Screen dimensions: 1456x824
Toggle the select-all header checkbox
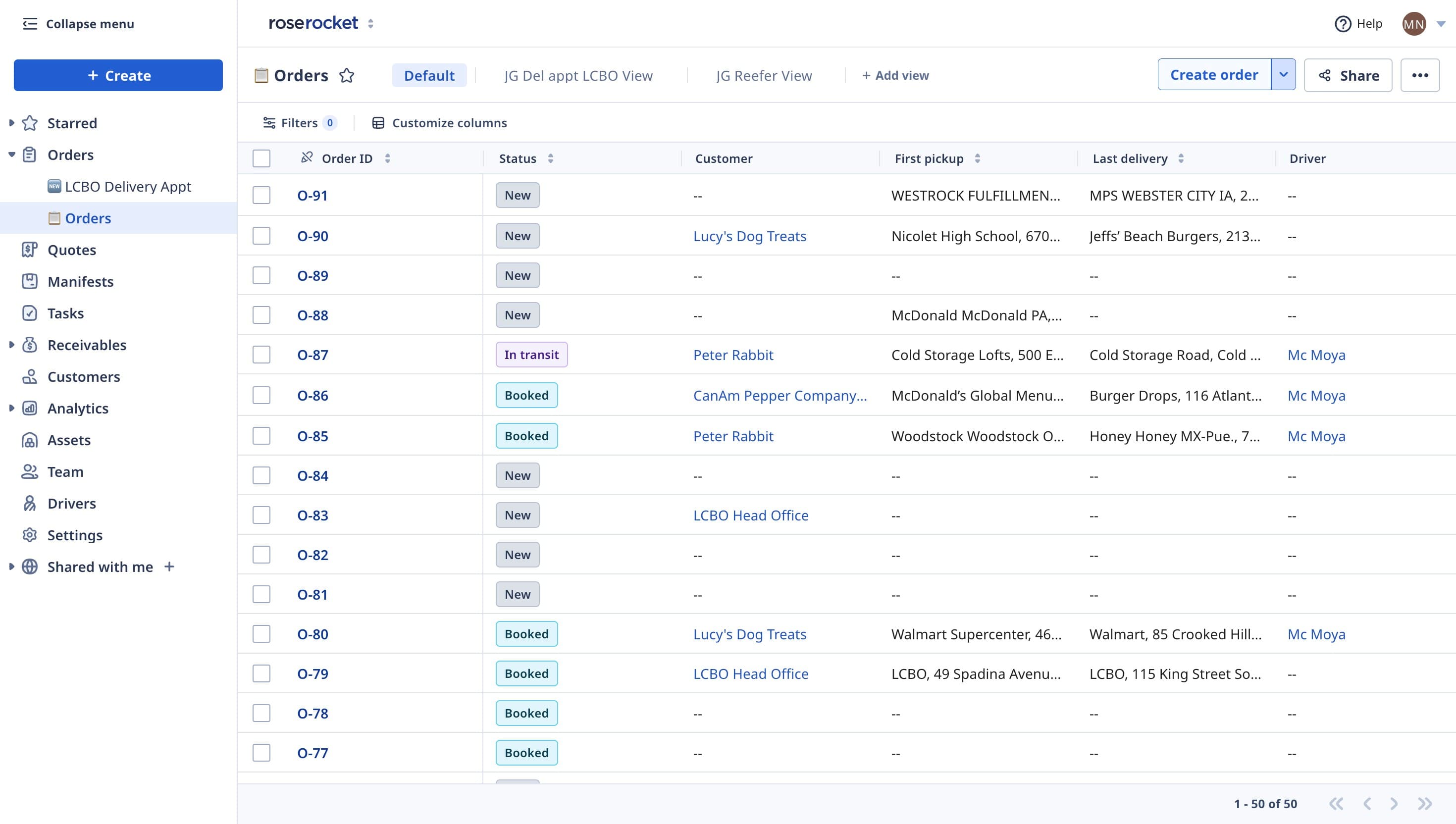261,158
